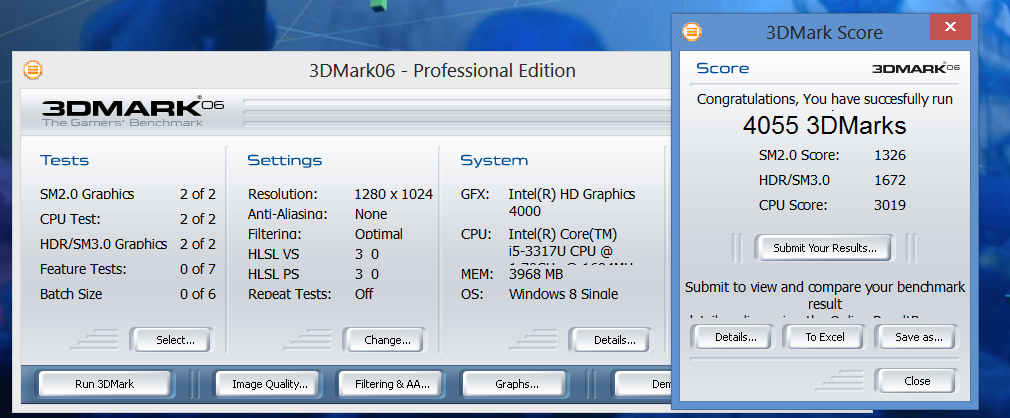Click Submit Your Results button
1010x418 pixels.
coord(824,248)
